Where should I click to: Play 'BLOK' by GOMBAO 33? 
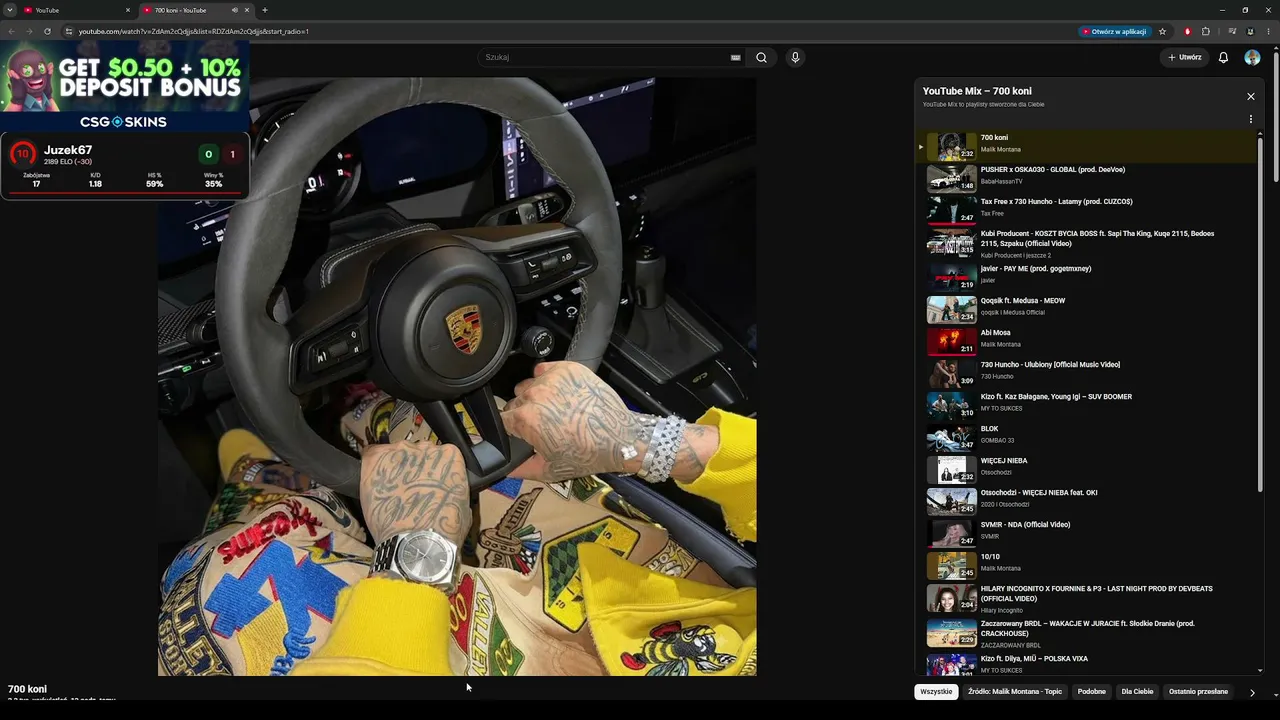[x=1085, y=437]
